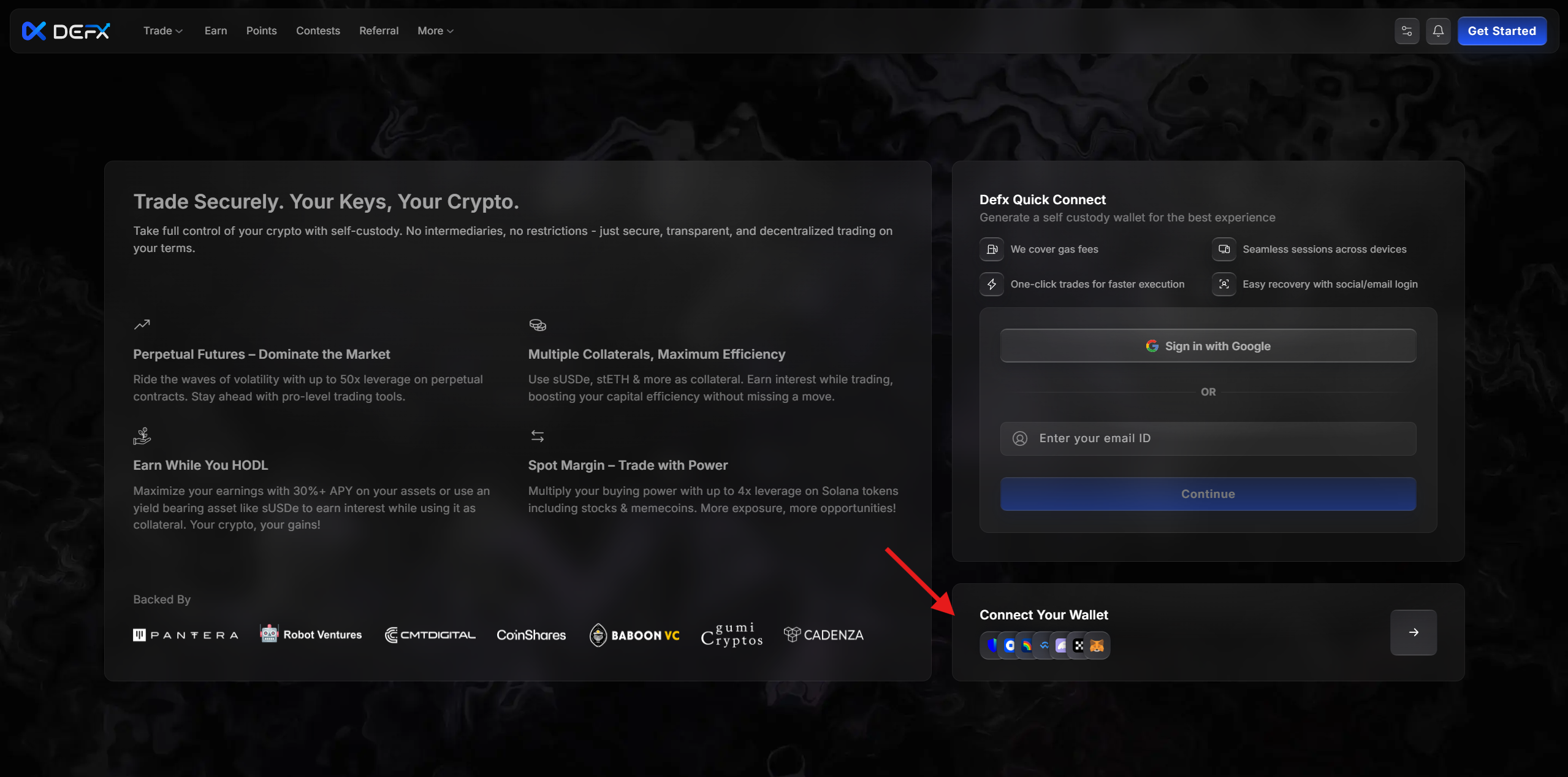This screenshot has height=777, width=1568.
Task: Click the 'Trade Securely. Your Keys, Your Crypto.' heading
Action: (x=326, y=201)
